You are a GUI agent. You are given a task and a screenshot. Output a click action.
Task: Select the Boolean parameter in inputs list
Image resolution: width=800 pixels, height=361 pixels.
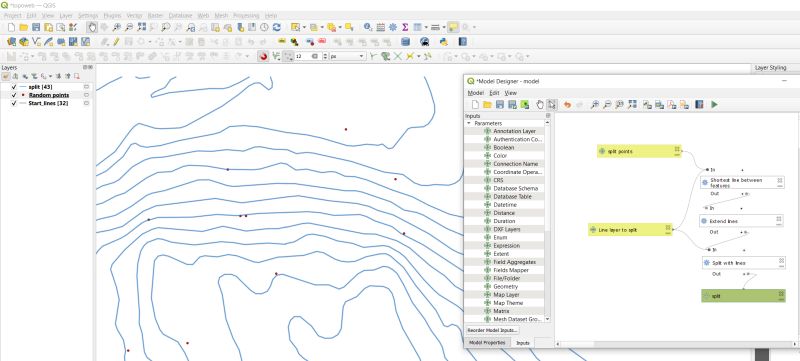(x=504, y=147)
